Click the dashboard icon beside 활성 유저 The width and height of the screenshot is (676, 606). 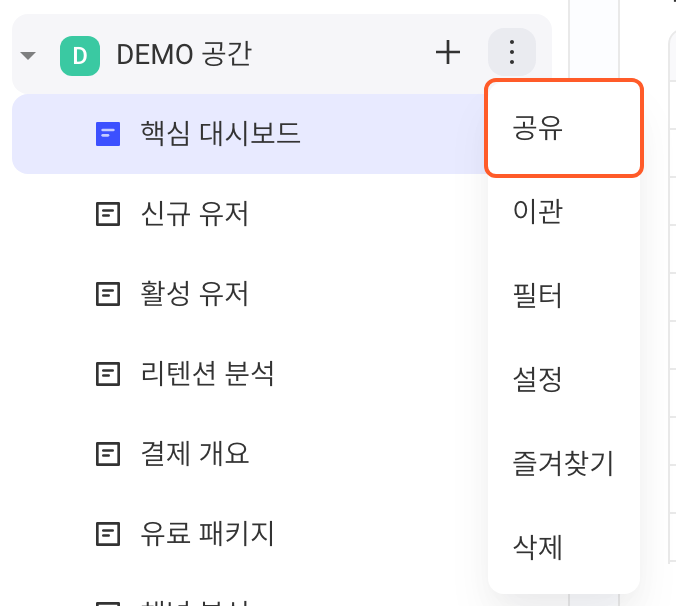(108, 294)
